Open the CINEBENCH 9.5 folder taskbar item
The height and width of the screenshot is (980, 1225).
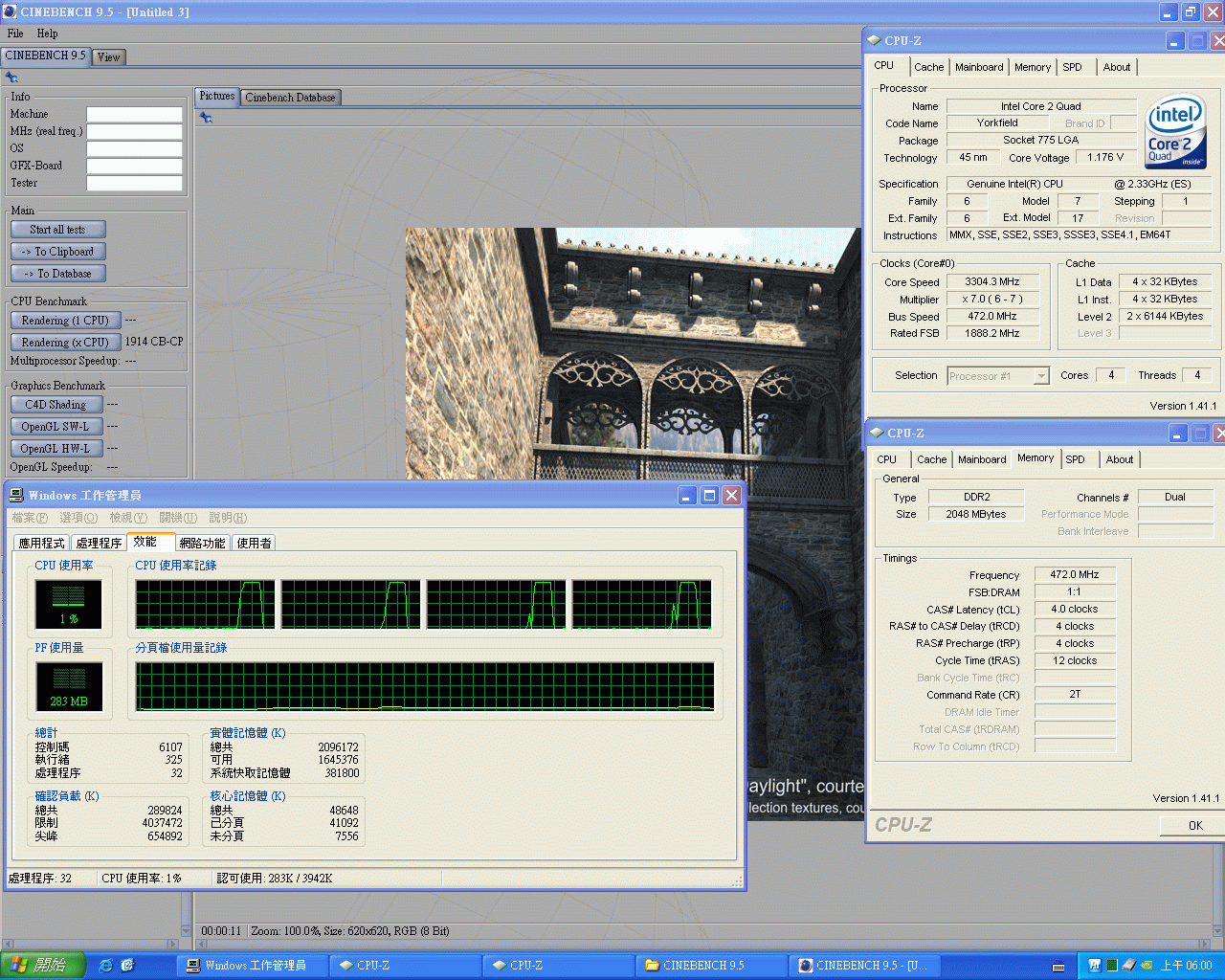tap(712, 965)
